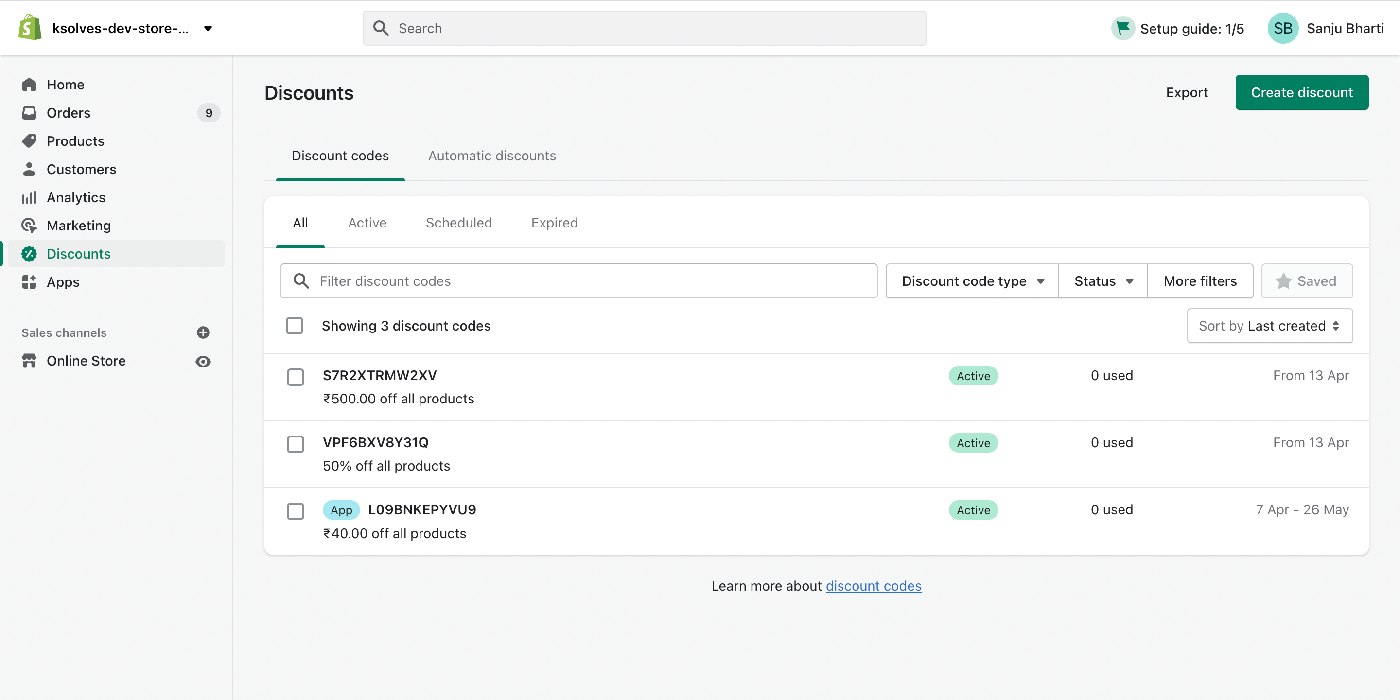Screen dimensions: 1400x700
Task: Open the Sort by Last created dropdown
Action: 1270,326
